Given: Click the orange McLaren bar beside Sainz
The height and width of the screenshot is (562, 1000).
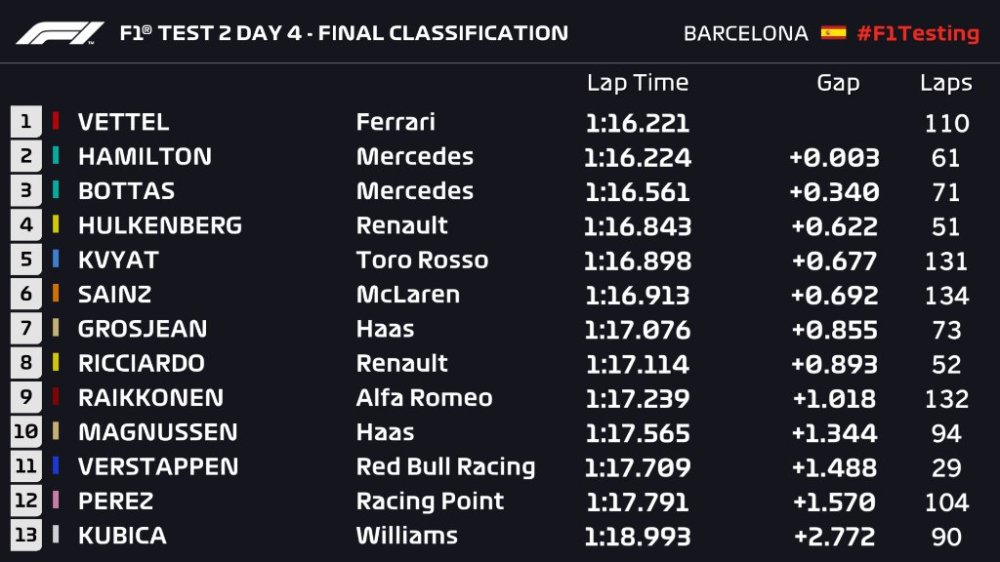Looking at the screenshot, I should point(56,294).
